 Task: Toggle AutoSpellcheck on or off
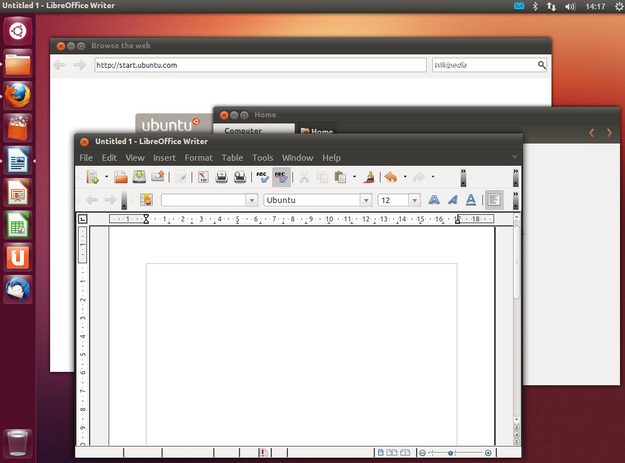coord(281,177)
